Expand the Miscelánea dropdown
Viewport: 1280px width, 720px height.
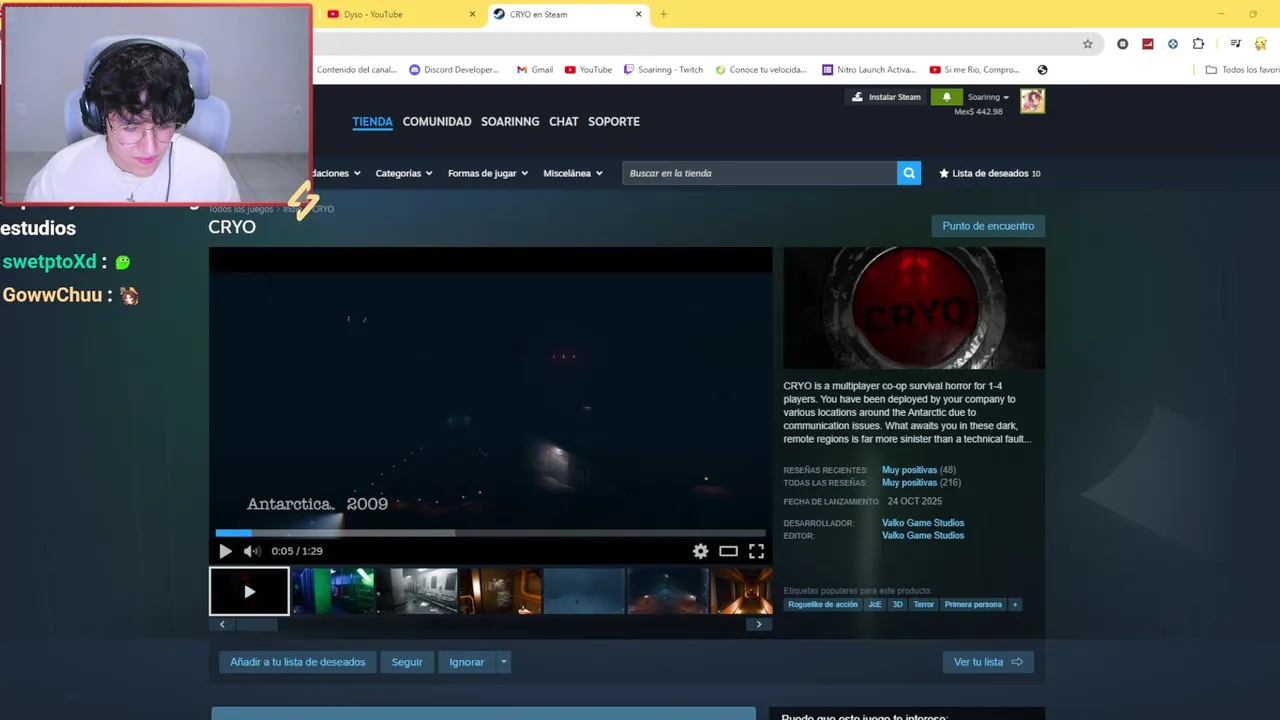coord(573,173)
